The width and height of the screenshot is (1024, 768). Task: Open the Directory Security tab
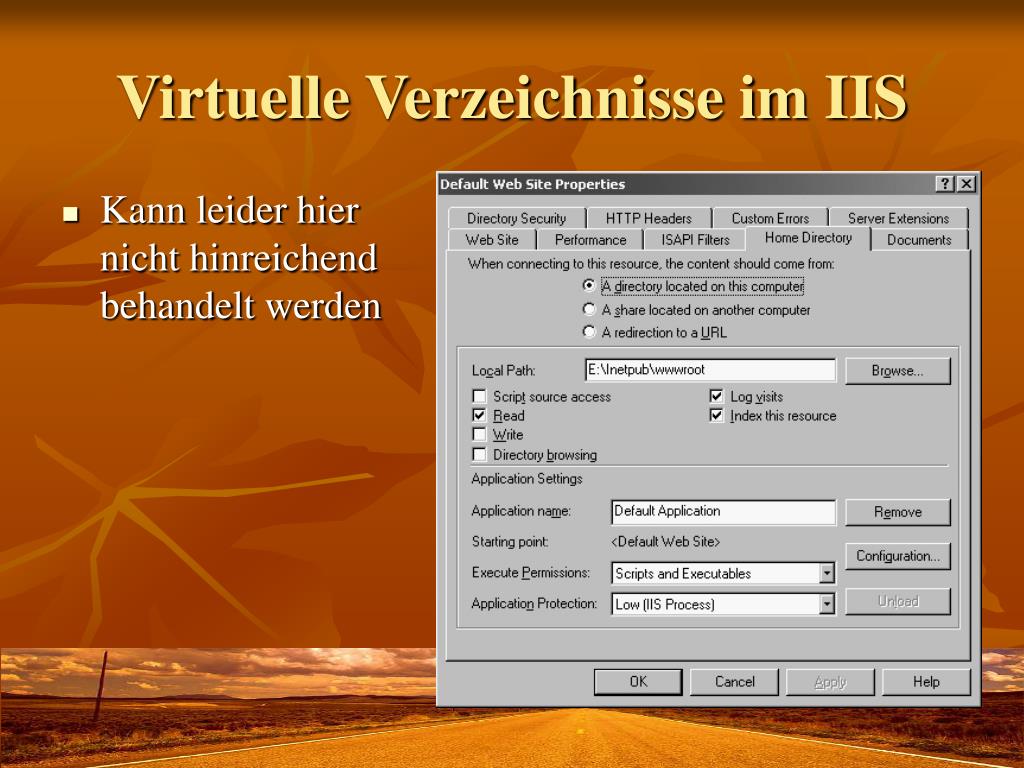pos(517,218)
